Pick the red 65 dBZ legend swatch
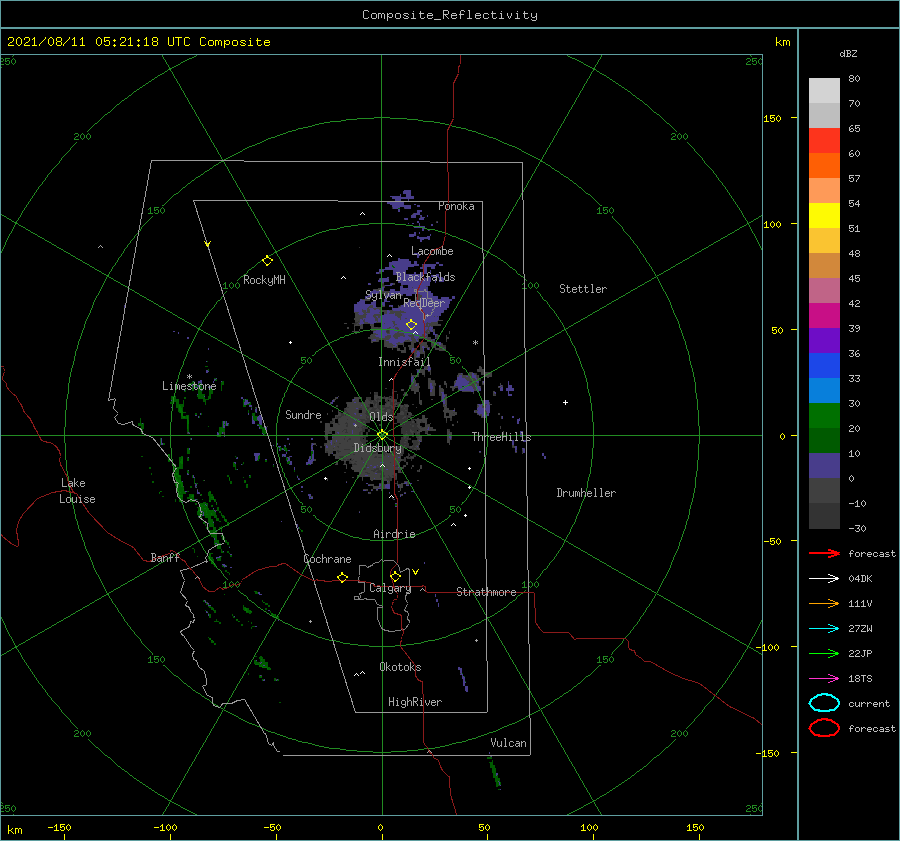 (824, 140)
